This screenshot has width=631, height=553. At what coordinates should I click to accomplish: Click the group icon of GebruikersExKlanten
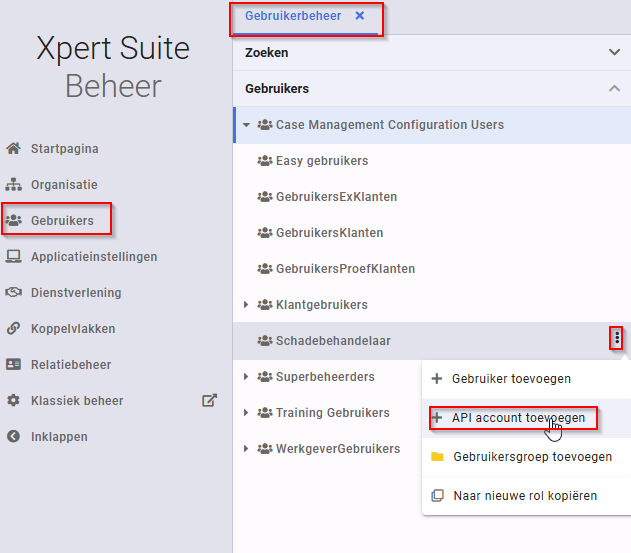265,197
